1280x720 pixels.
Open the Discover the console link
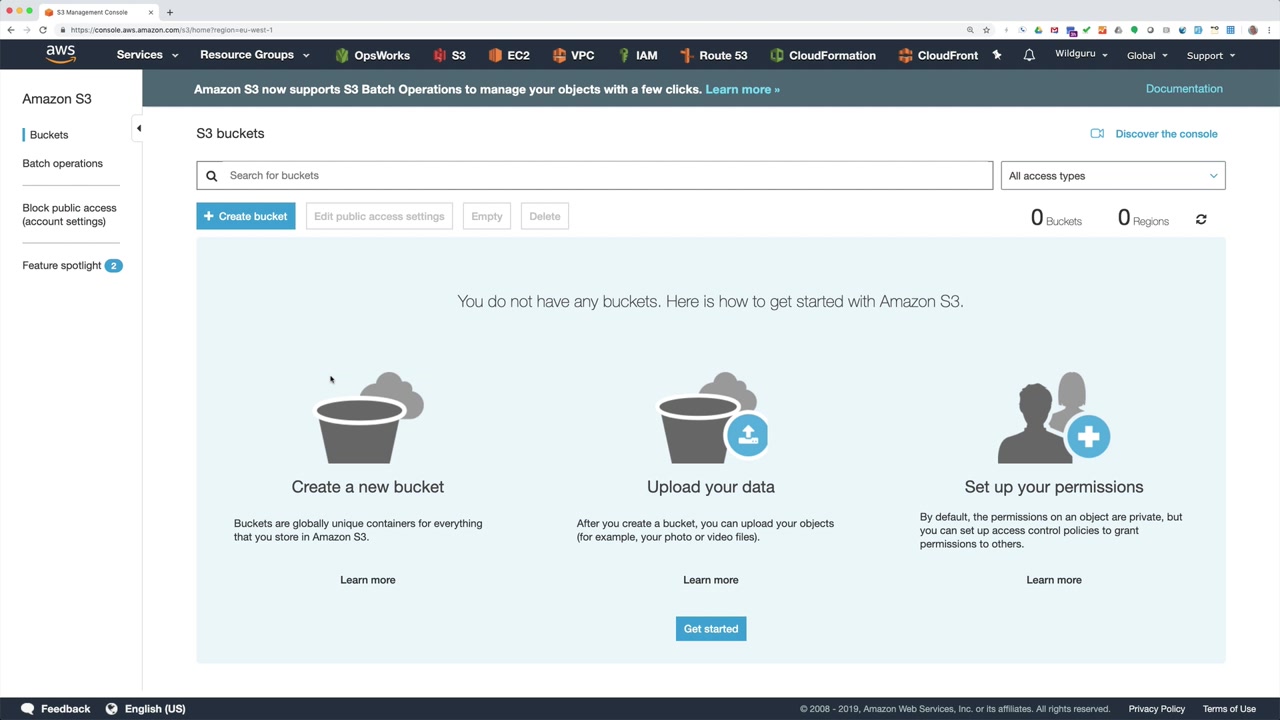tap(1166, 134)
